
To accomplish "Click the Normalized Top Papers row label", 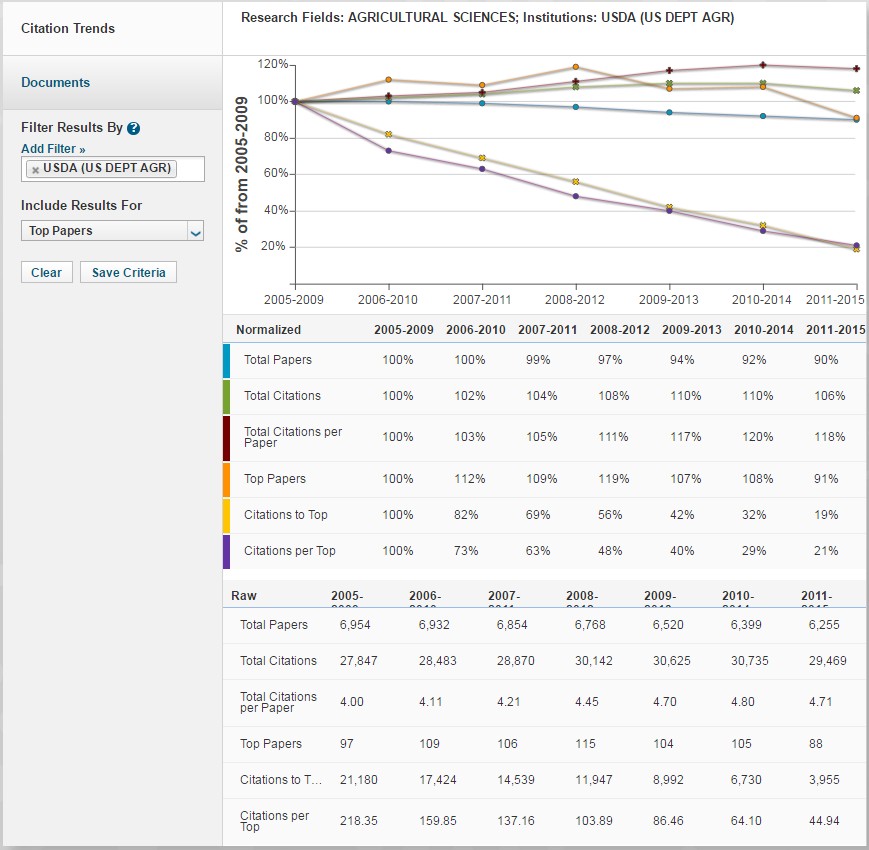I will click(275, 479).
